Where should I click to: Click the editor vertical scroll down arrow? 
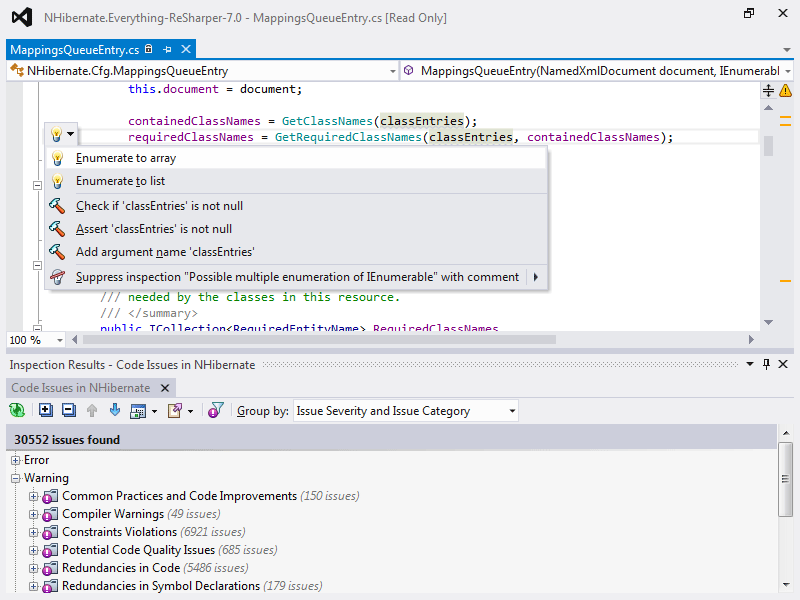768,322
